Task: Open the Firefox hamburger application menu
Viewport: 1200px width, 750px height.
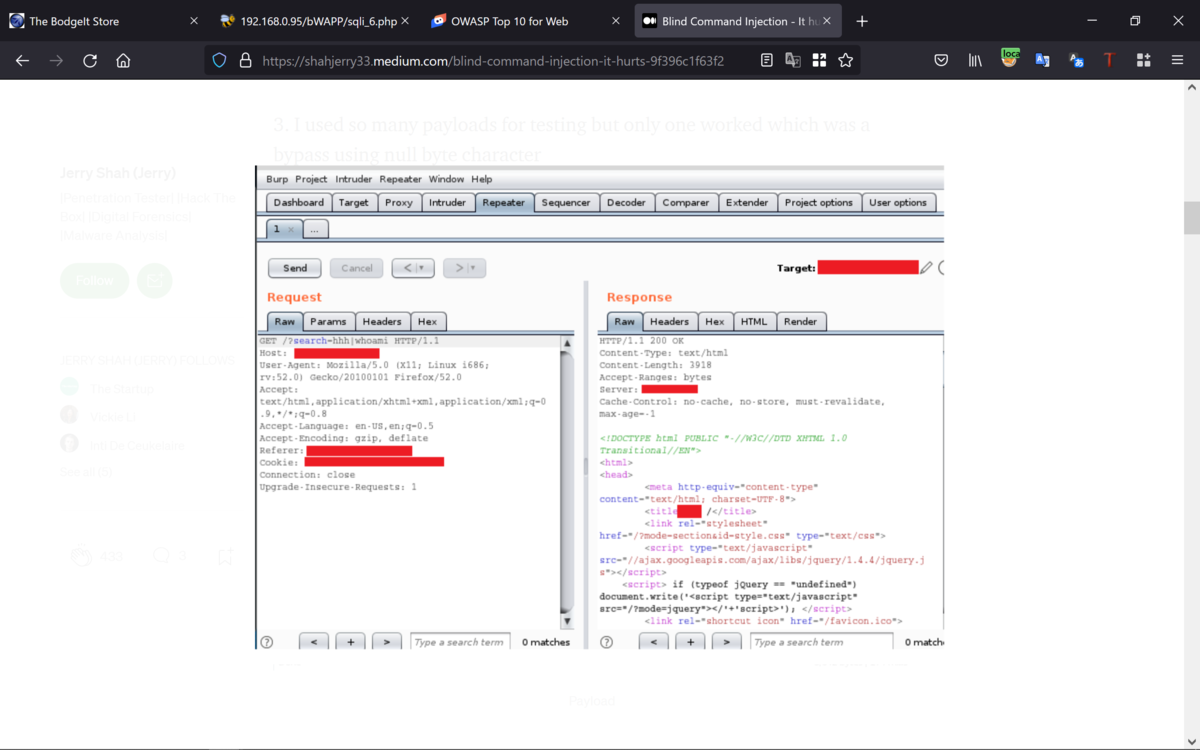Action: pyautogui.click(x=1177, y=60)
